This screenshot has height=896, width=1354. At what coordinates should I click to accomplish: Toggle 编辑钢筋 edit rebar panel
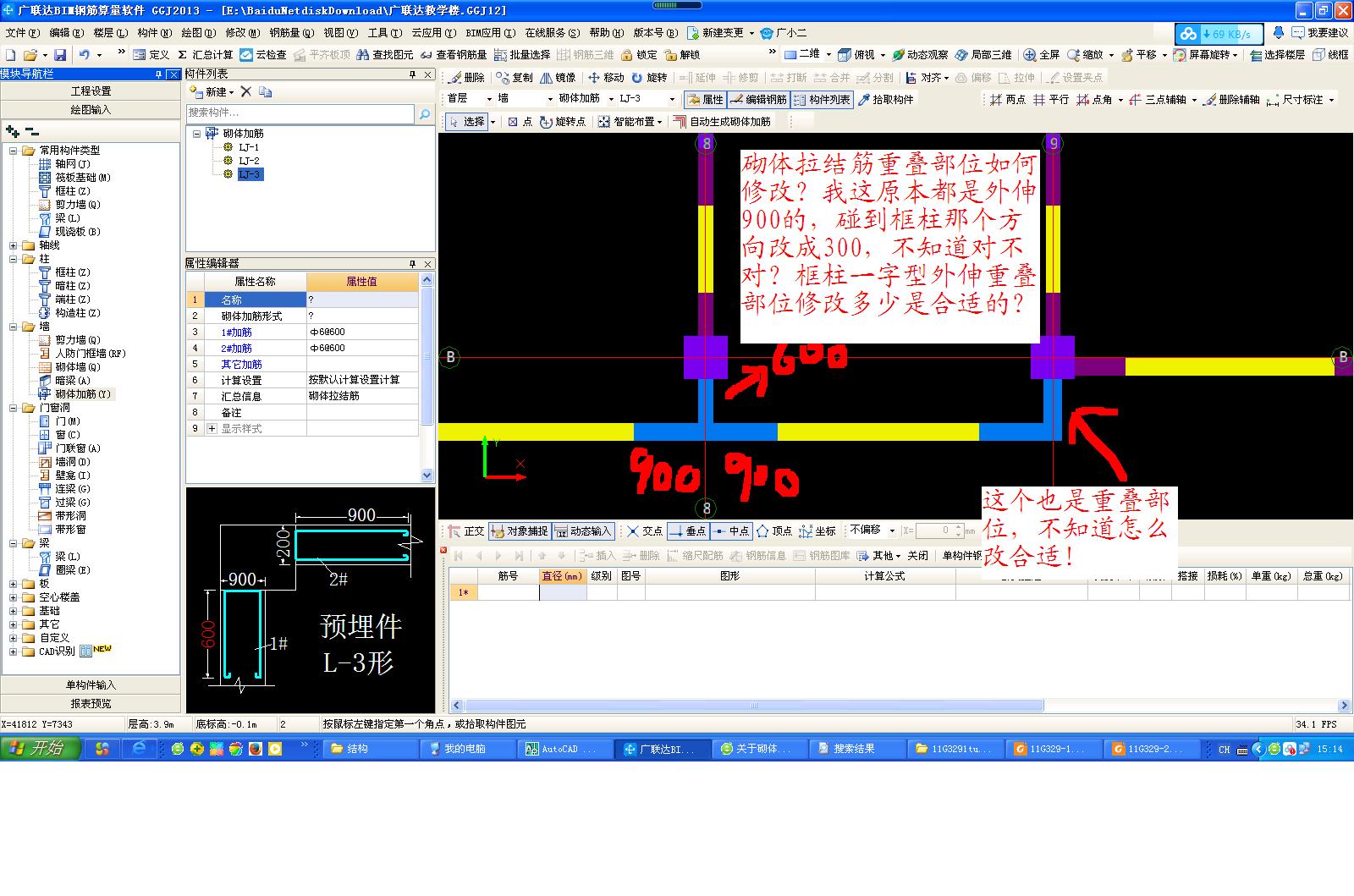(758, 99)
